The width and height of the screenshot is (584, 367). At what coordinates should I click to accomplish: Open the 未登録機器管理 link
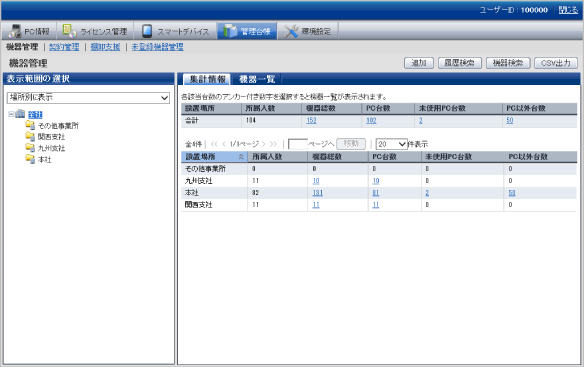click(x=157, y=47)
